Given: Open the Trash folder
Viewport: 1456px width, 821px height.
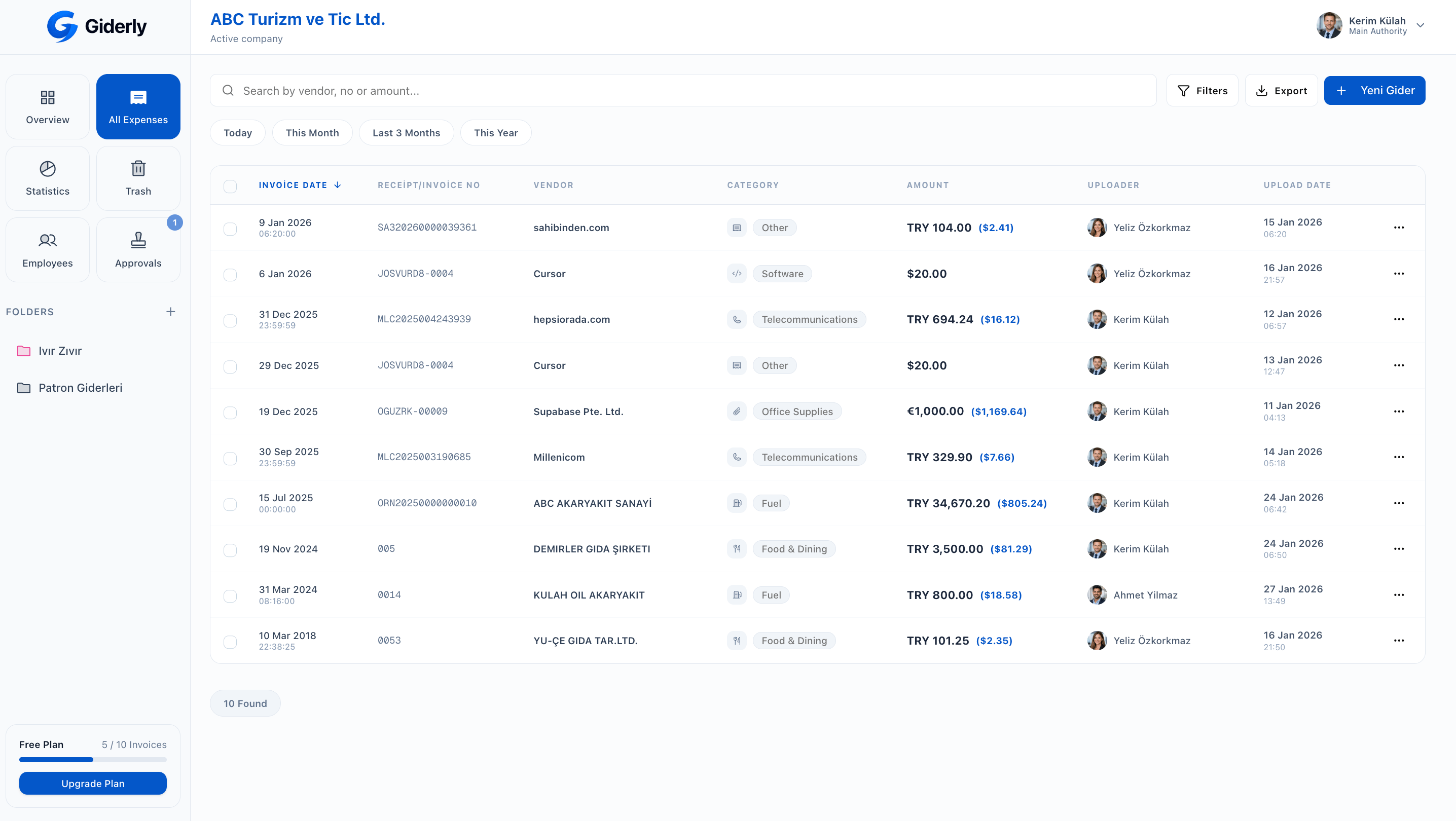Looking at the screenshot, I should click(x=138, y=178).
